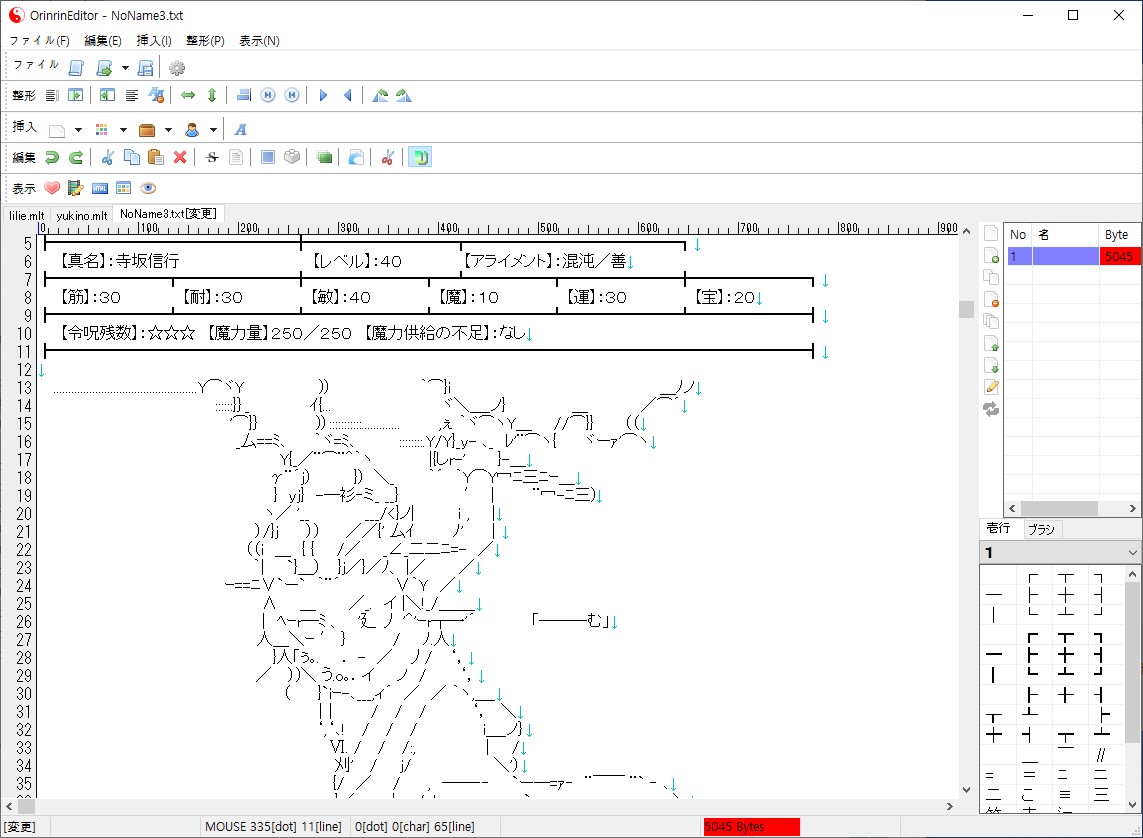Switch to the yukino.mlt tab
The image size is (1143, 838).
tap(81, 215)
